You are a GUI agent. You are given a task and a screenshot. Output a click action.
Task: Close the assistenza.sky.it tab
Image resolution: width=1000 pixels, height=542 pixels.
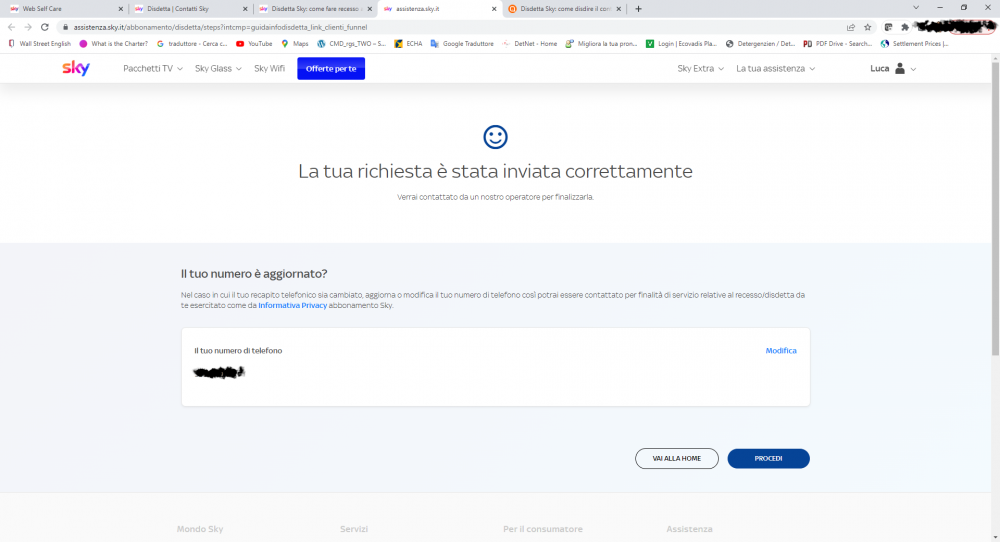[x=494, y=9]
